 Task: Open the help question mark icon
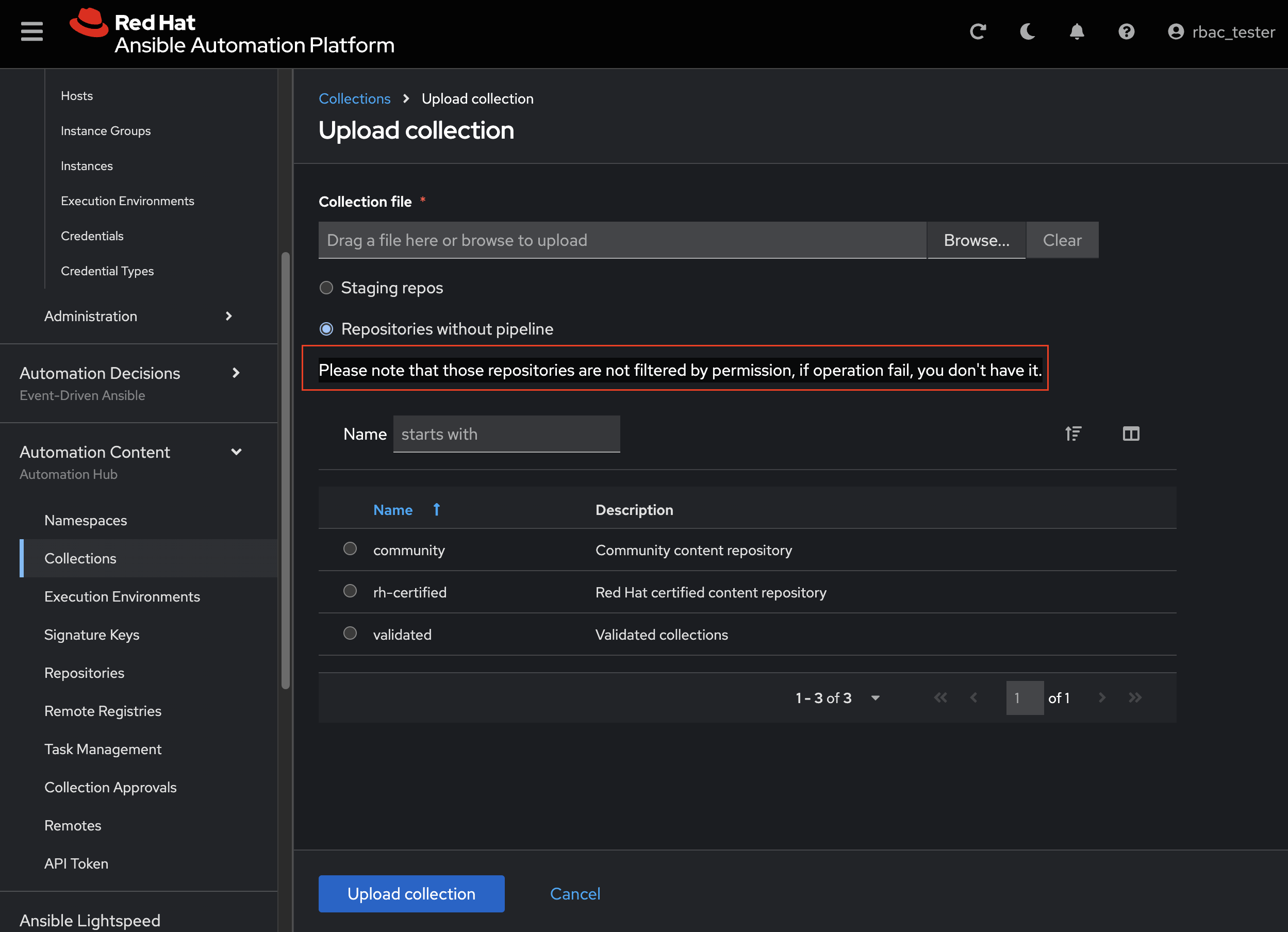(1126, 32)
